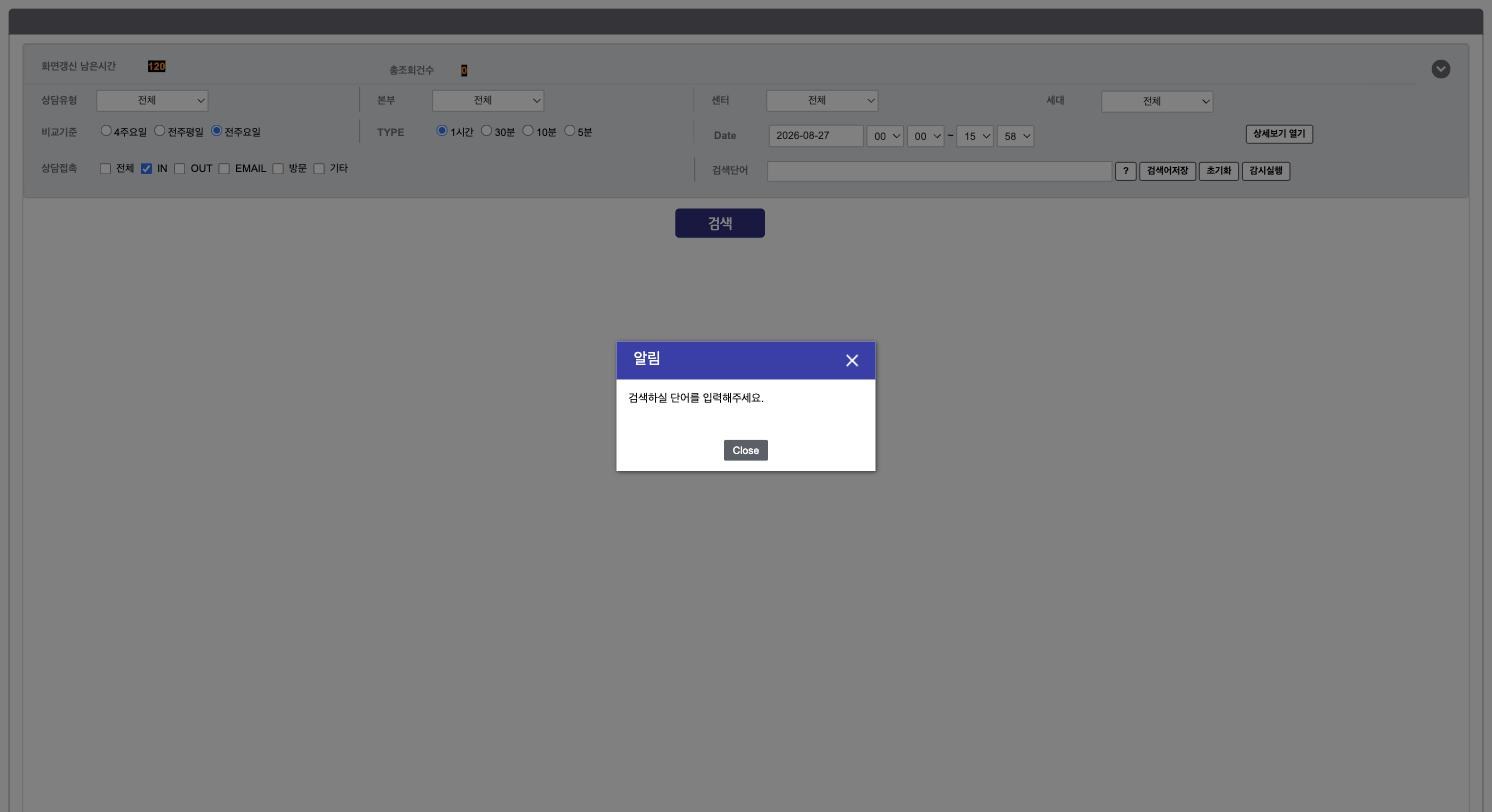Select the 1시간 TYPE radio button
The image size is (1492, 812).
442,131
